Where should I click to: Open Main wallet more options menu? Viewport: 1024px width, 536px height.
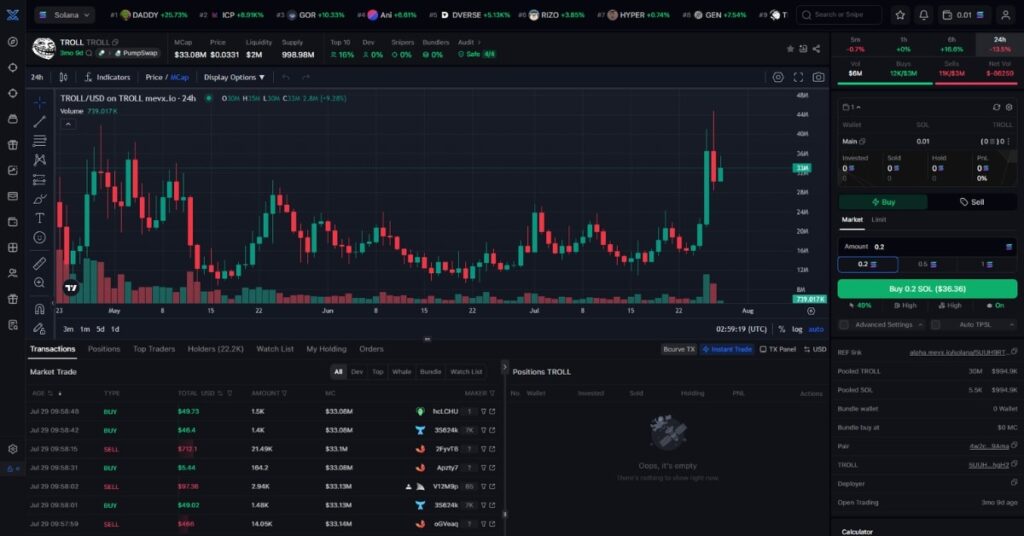click(x=1009, y=141)
